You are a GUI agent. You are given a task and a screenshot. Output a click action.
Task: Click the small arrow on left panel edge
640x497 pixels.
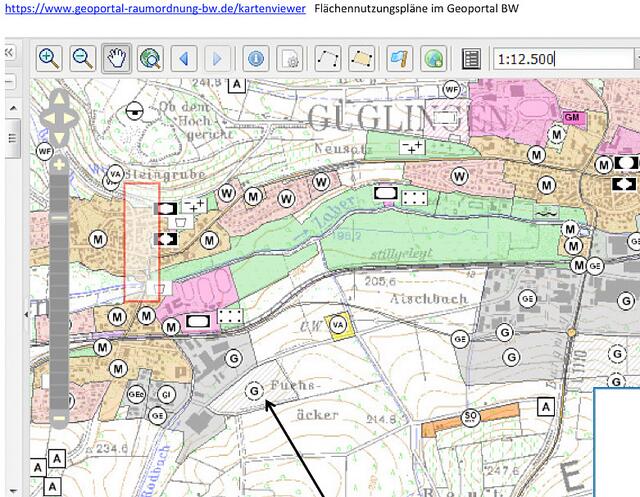(26, 314)
